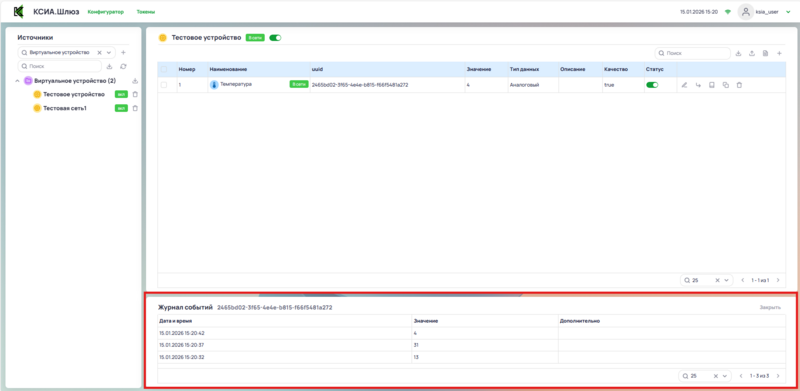This screenshot has width=800, height=391.
Task: Copy the Температура tag
Action: (x=726, y=85)
